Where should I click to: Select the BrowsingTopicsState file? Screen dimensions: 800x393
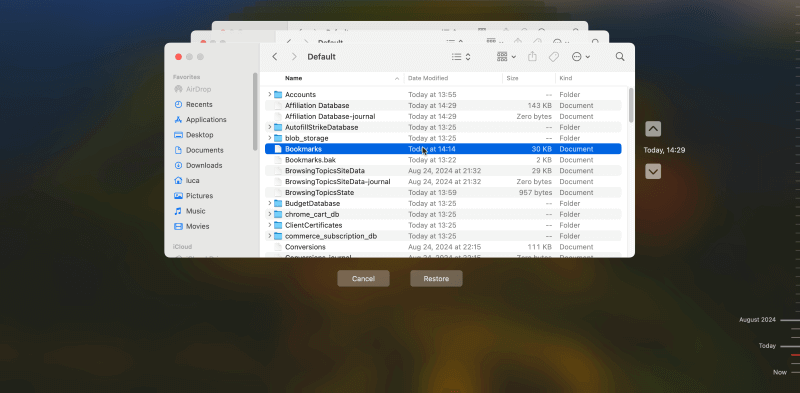[x=443, y=193]
